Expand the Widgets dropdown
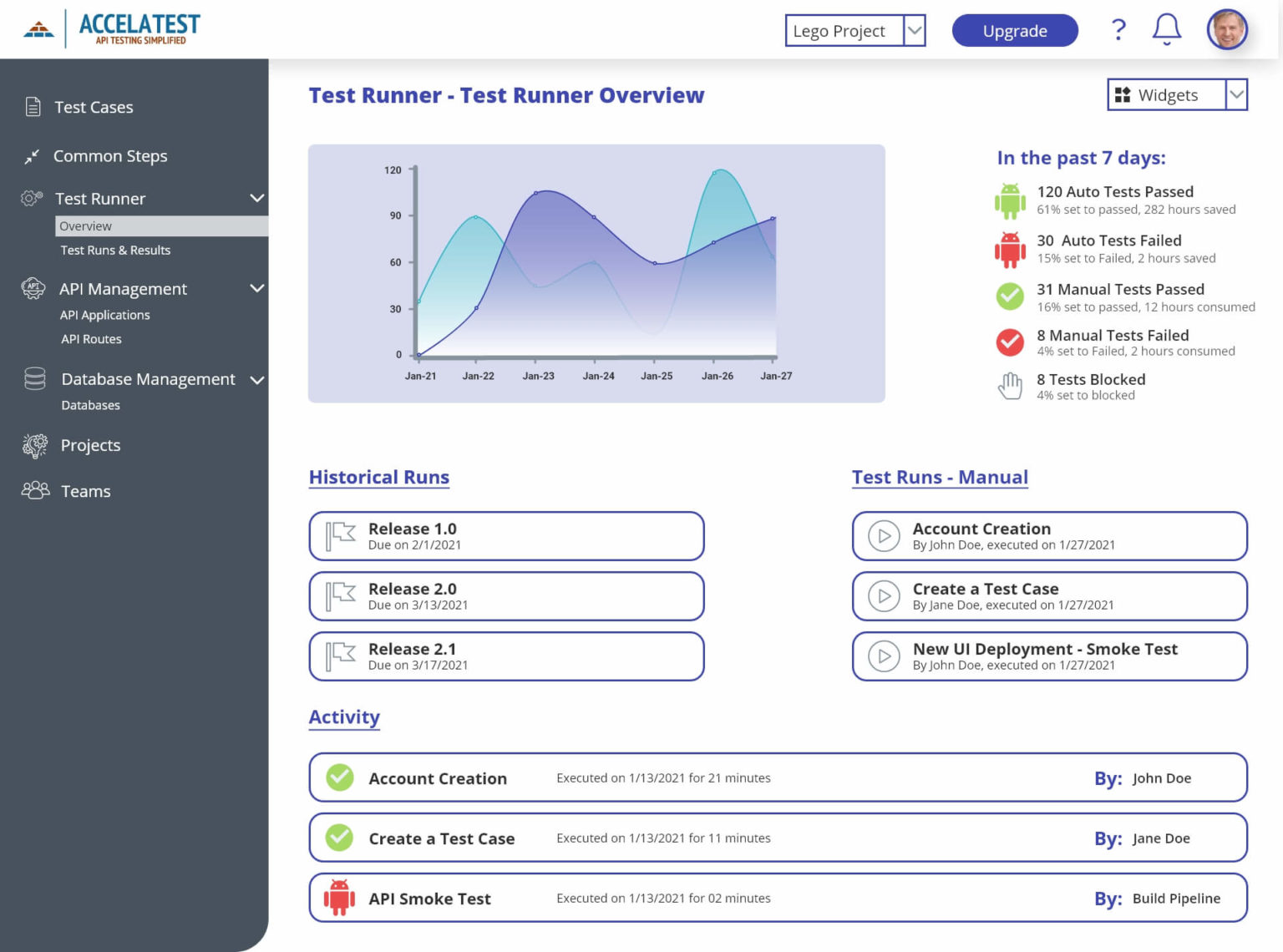1283x952 pixels. point(1236,94)
